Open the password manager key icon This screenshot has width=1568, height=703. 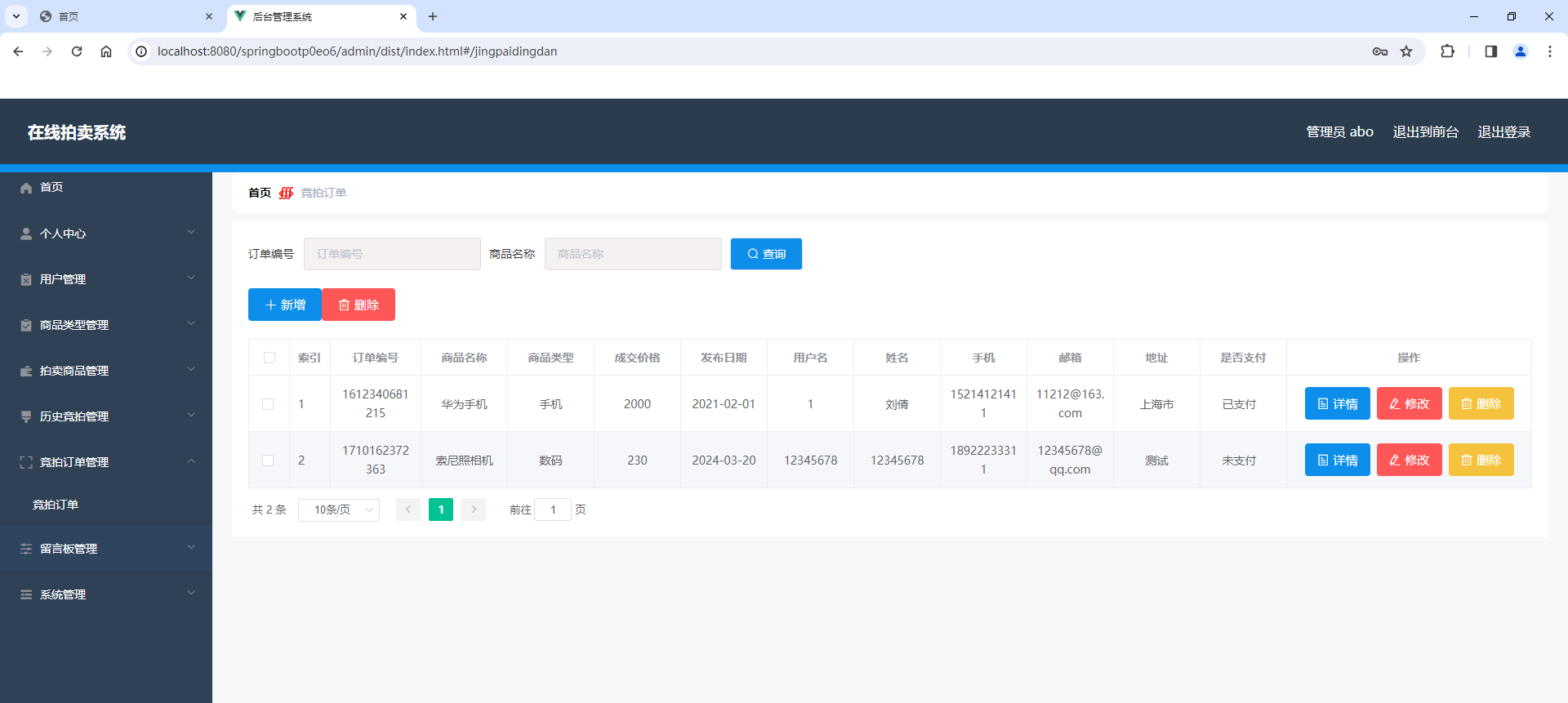(x=1380, y=51)
